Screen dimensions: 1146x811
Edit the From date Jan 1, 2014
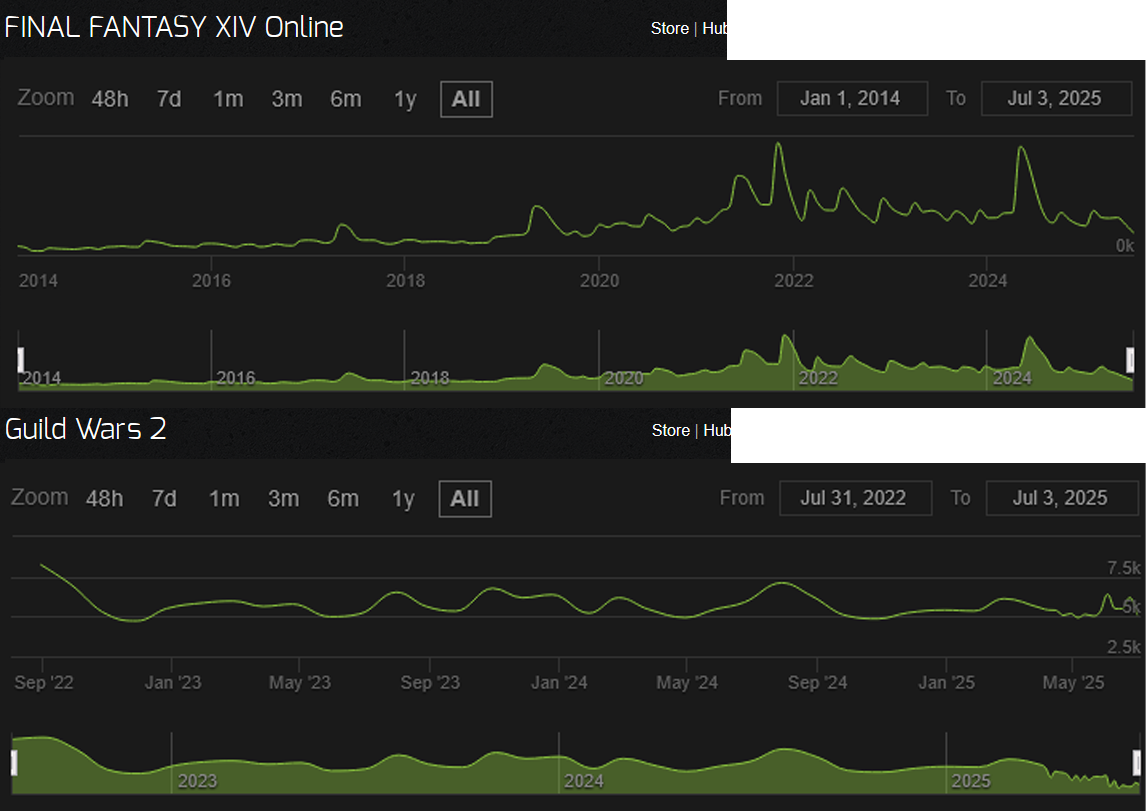[x=852, y=99]
